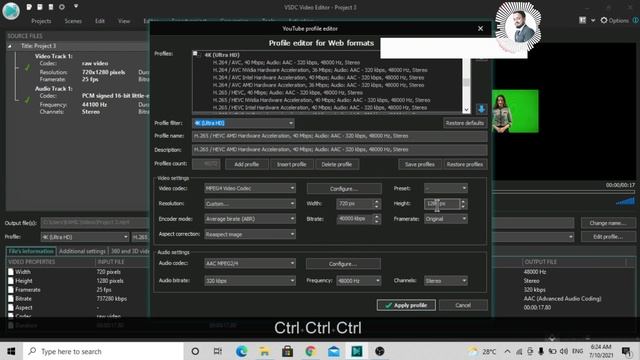Open Microsoft Edge from the taskbar

pyautogui.click(x=241, y=351)
